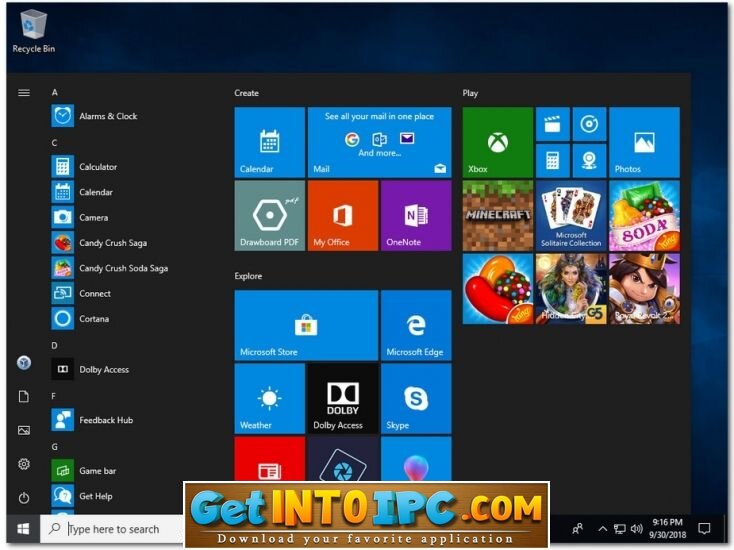Screen dimensions: 734x550
Task: Open network icon in system tray
Action: point(619,529)
